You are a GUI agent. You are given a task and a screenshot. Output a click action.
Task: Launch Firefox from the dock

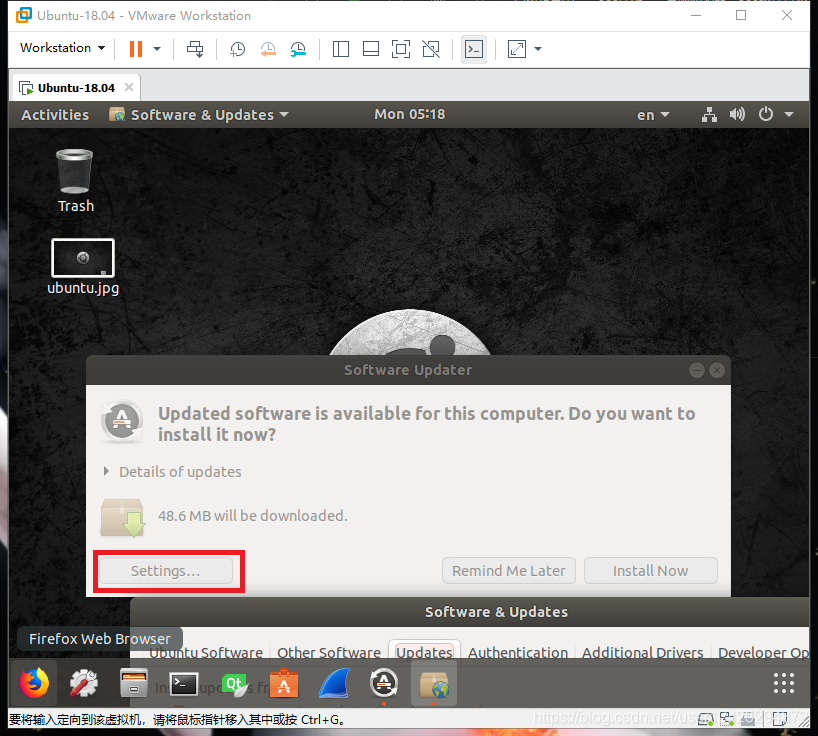point(34,683)
